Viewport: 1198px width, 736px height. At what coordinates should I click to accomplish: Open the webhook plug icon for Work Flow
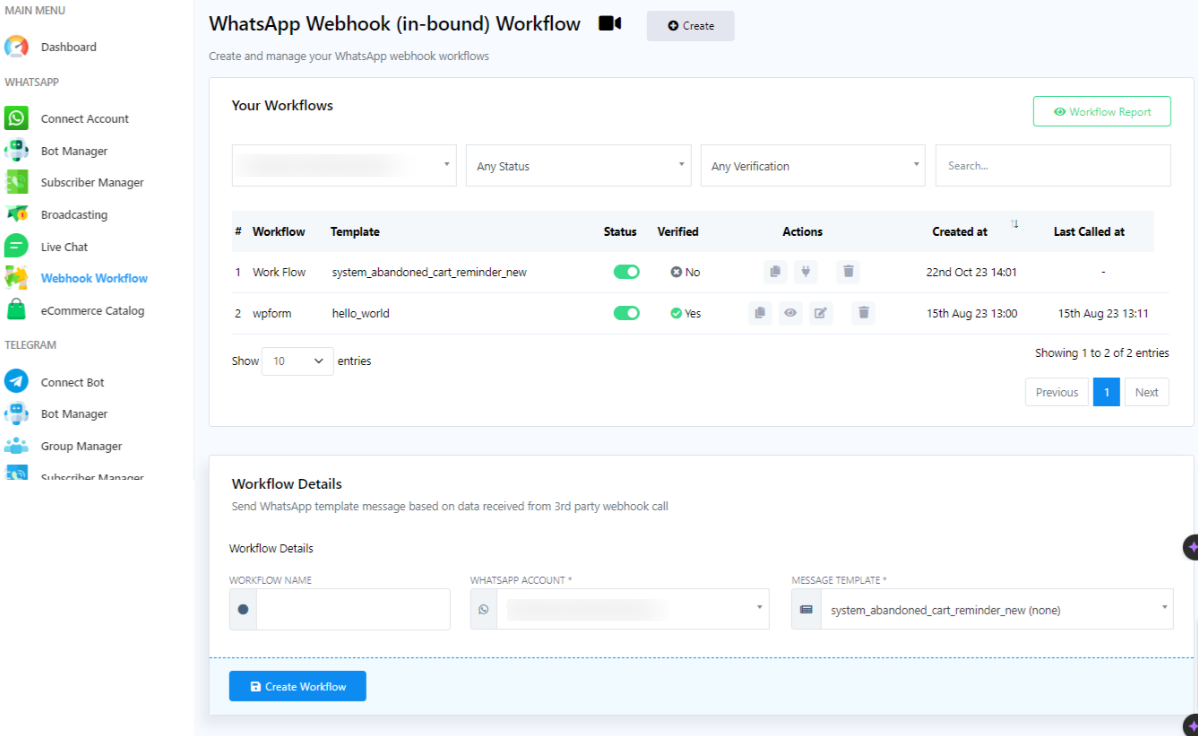pos(805,271)
